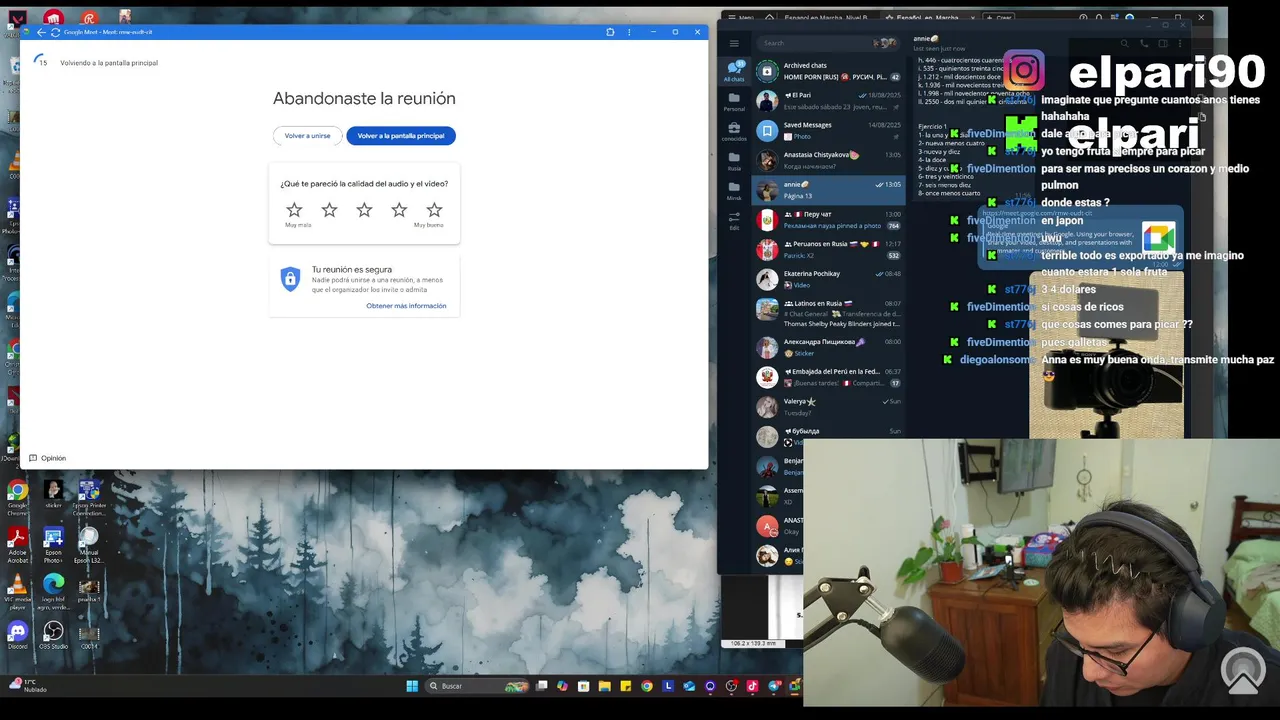Open weather widget showing Nublado
Viewport: 1280px width, 720px height.
[x=28, y=685]
